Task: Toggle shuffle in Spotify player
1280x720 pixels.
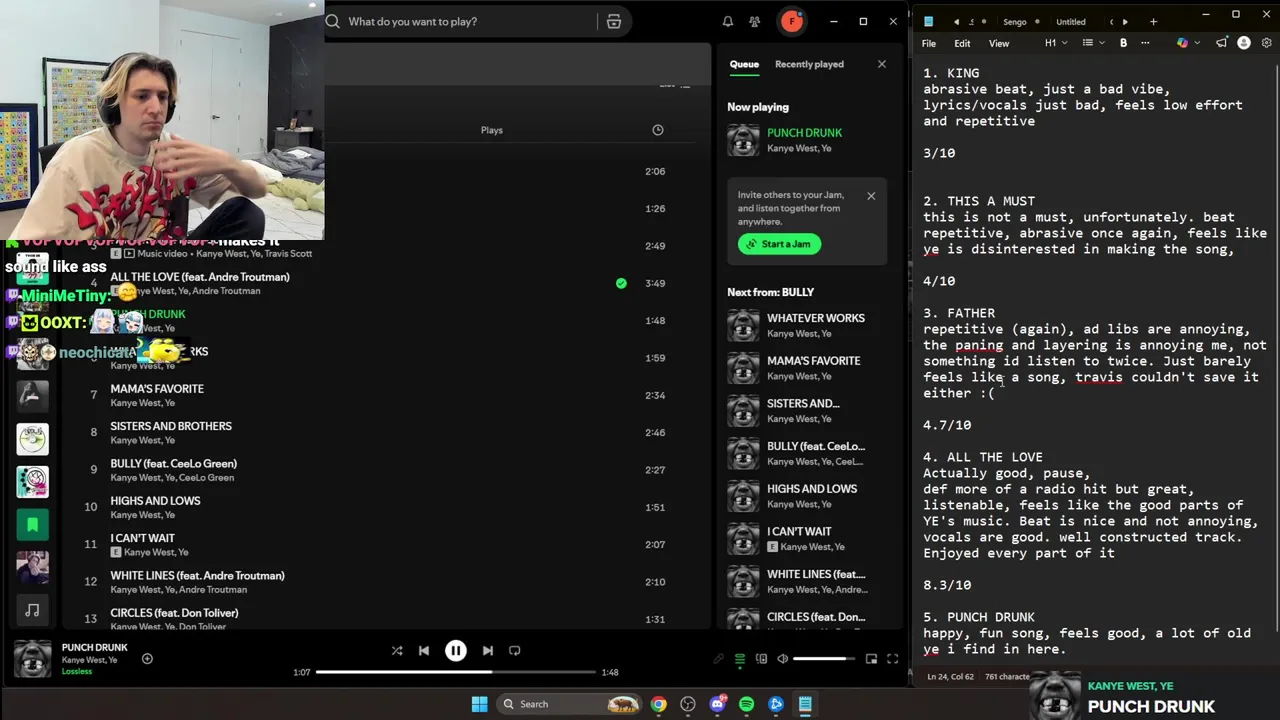Action: (x=397, y=651)
